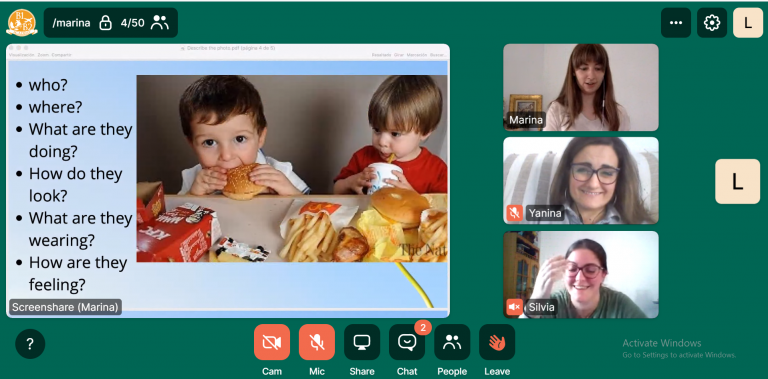Click the 4/50 participant count

click(x=132, y=23)
